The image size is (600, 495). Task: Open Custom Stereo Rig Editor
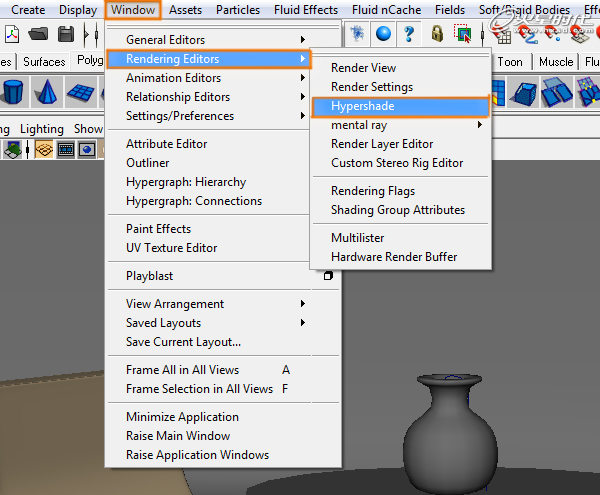401,163
